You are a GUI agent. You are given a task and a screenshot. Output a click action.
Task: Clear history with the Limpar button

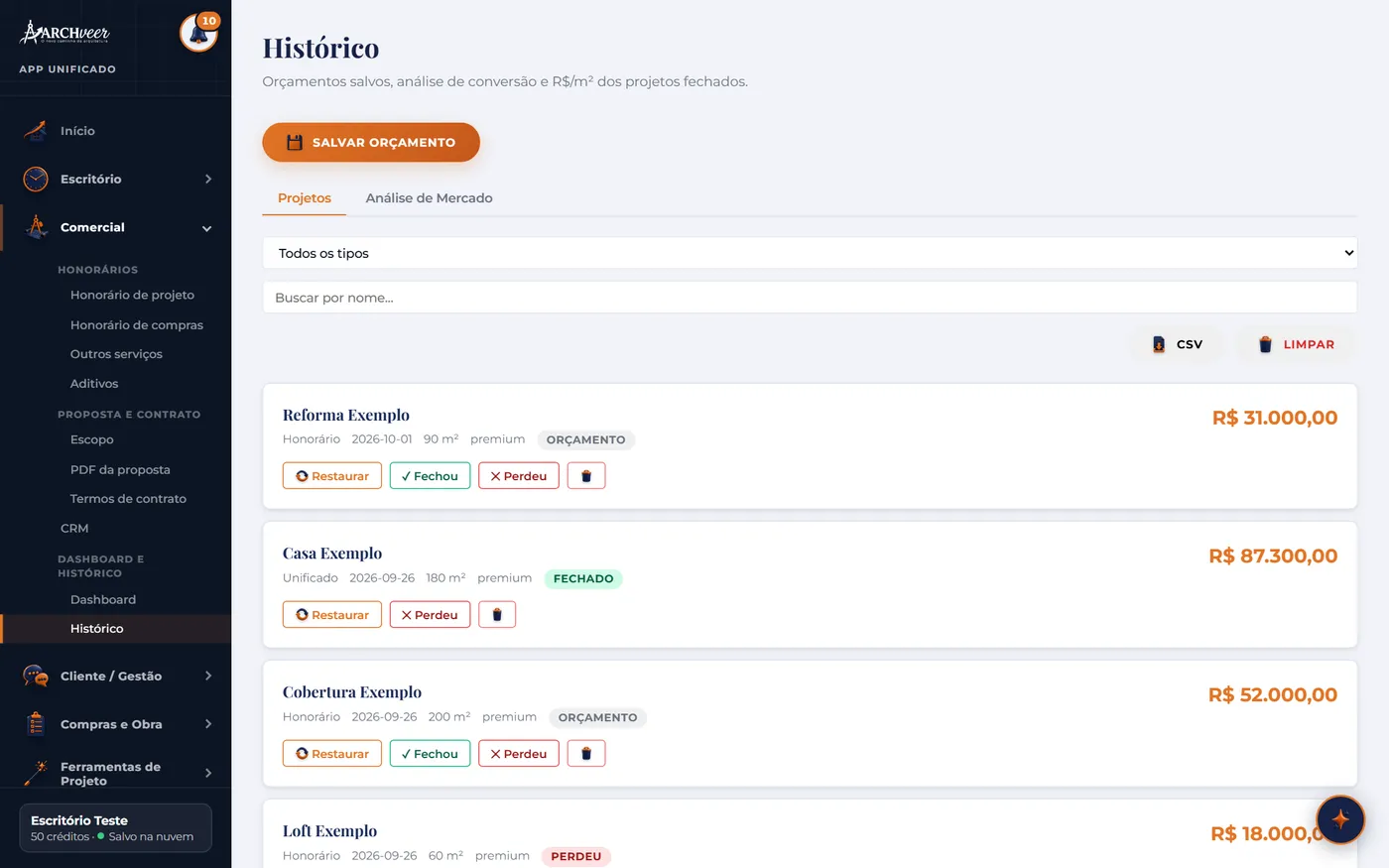(x=1296, y=344)
